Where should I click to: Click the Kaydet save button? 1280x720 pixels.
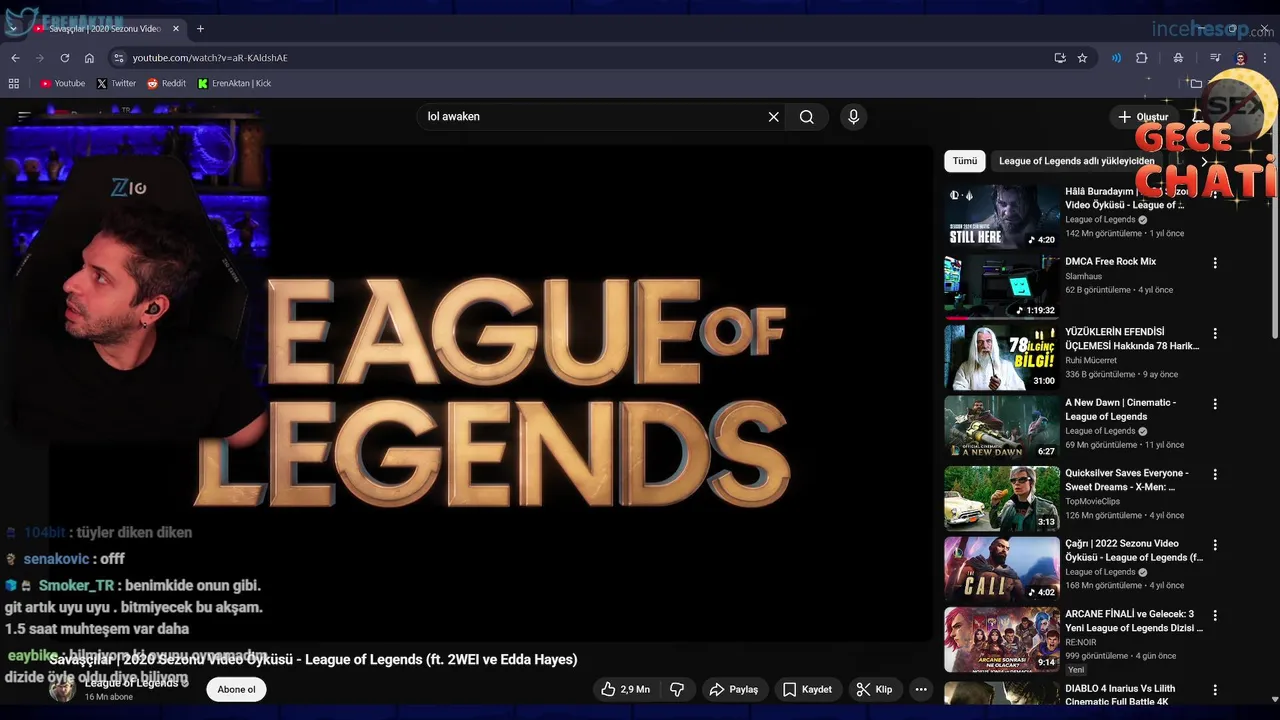pos(807,689)
